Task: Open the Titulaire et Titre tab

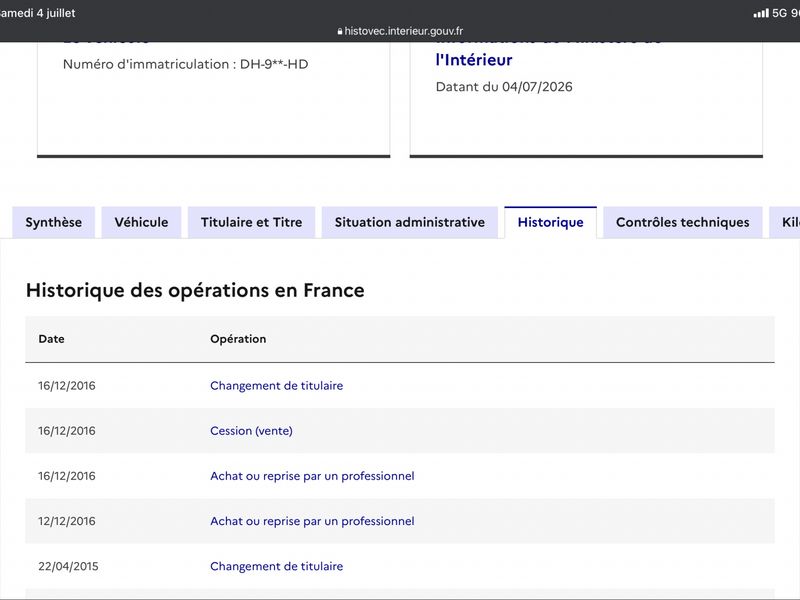Action: coord(252,222)
